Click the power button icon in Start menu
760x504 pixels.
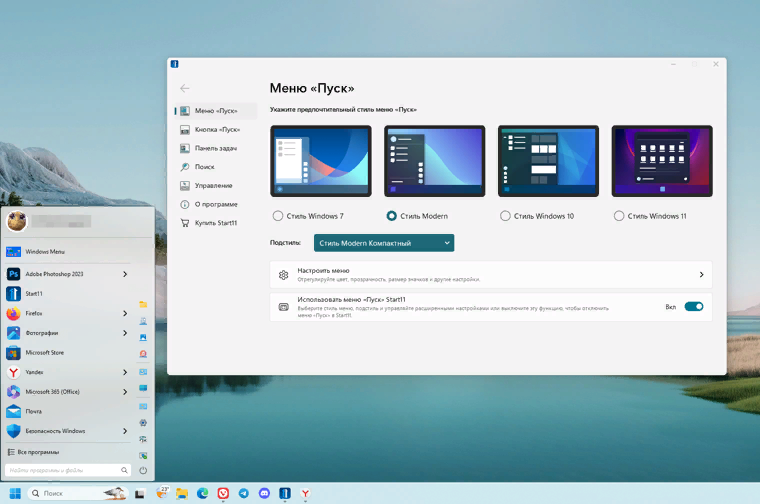(x=143, y=470)
